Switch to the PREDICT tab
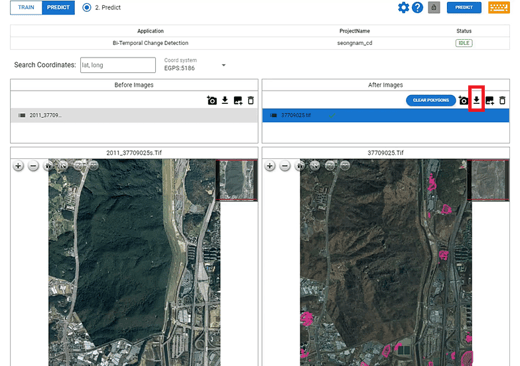520x366 pixels. pos(58,7)
